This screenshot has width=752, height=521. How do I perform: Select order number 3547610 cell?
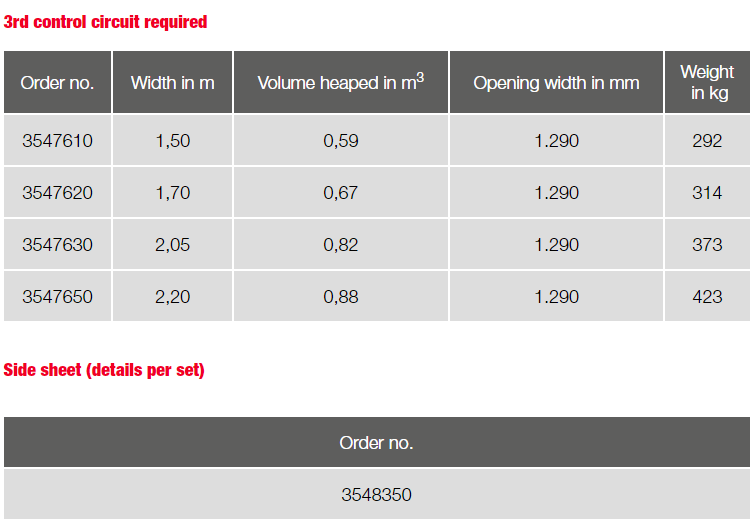pyautogui.click(x=58, y=141)
